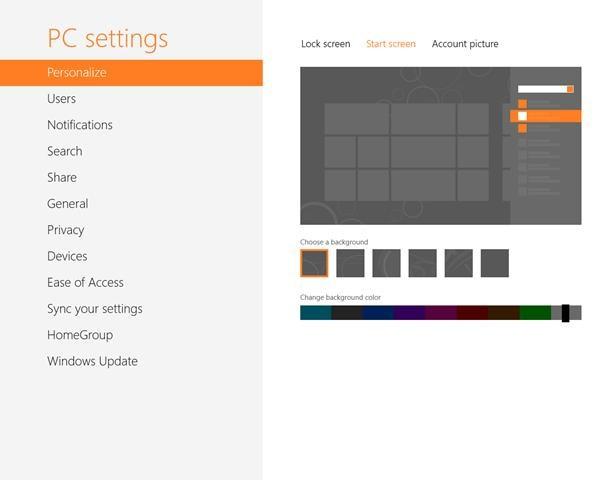Select the Start screen tab
Screen dimensions: 600x480
pos(391,44)
